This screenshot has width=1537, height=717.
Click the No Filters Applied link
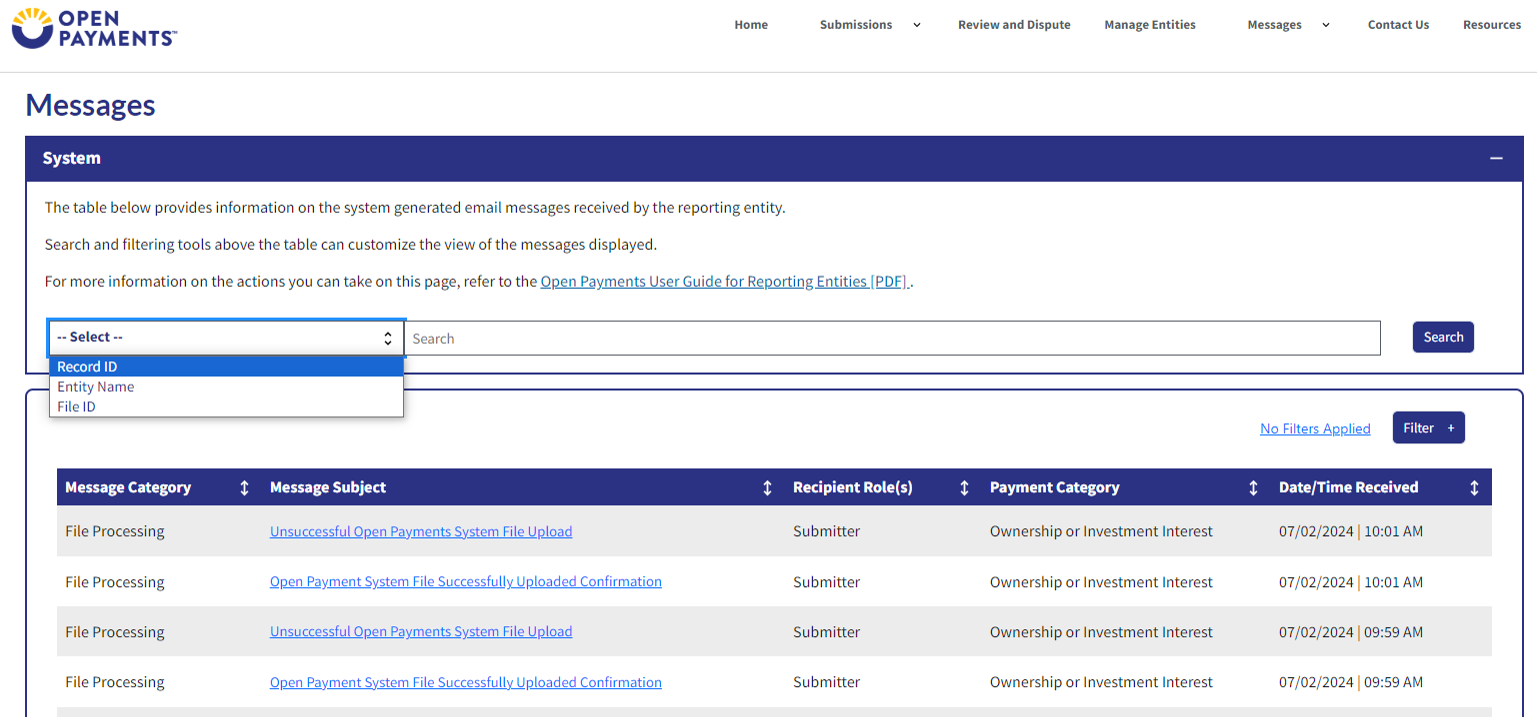pyautogui.click(x=1315, y=429)
